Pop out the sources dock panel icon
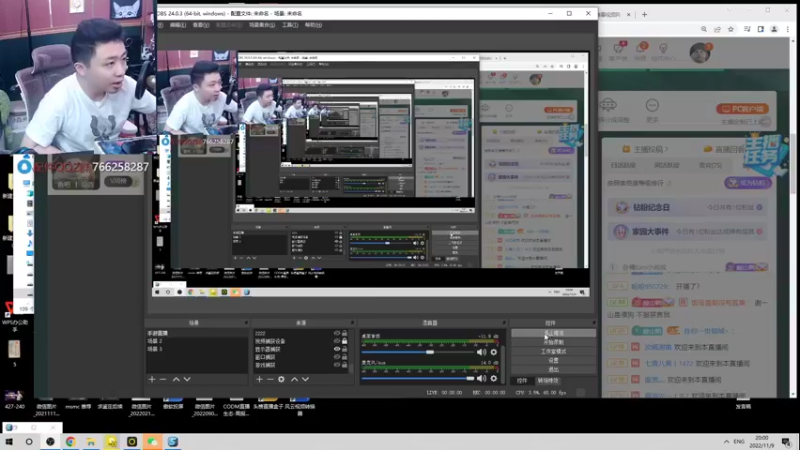 352,323
